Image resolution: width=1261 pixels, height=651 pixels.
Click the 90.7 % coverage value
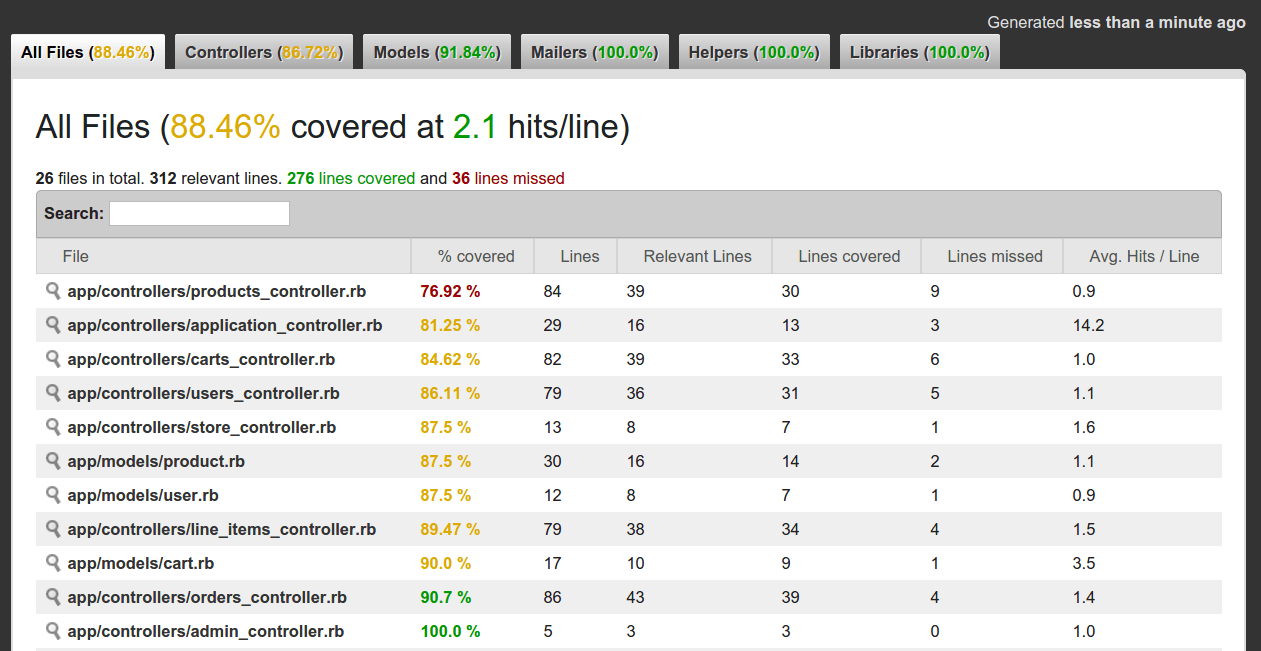tap(445, 597)
